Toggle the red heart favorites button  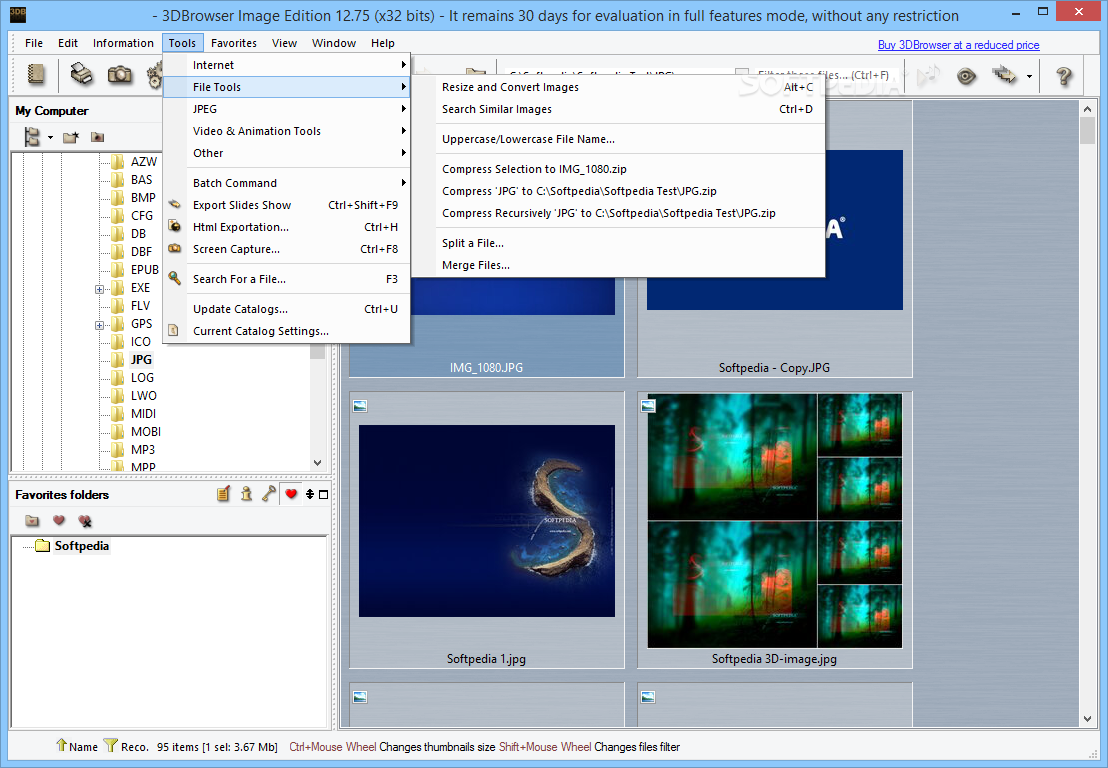(x=290, y=494)
